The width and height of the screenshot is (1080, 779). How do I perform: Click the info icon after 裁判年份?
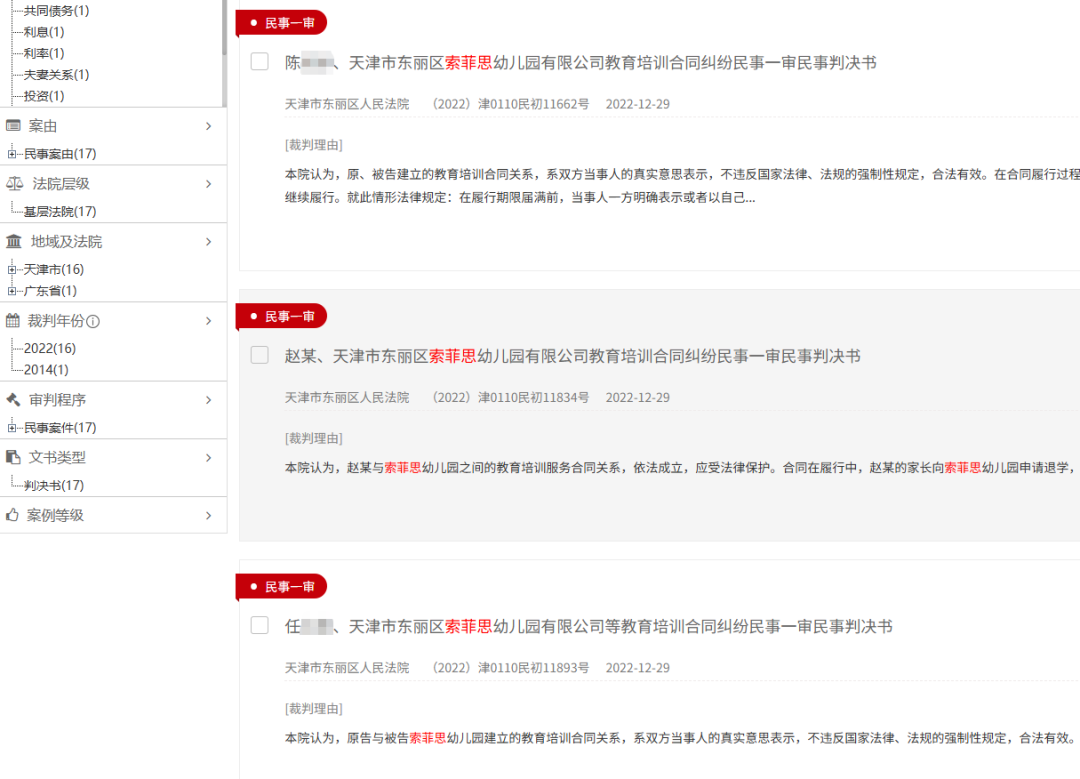coord(94,322)
